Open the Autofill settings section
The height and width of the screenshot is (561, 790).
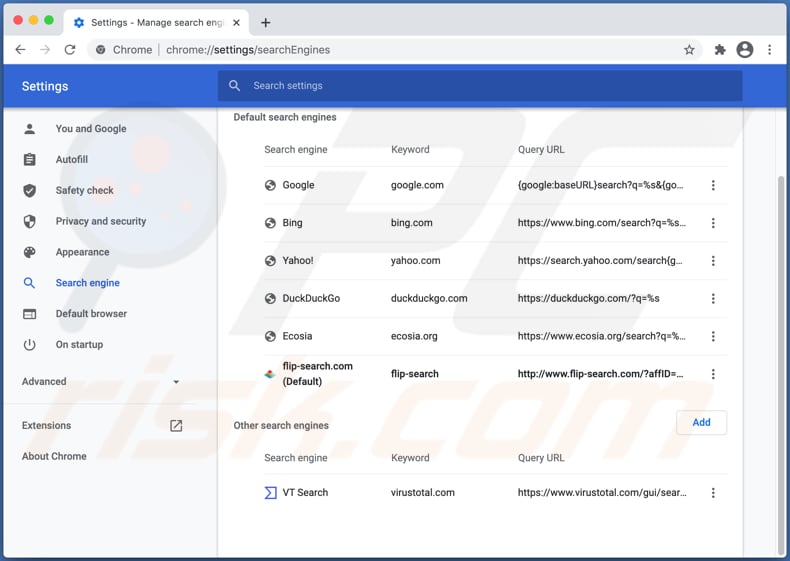point(72,159)
